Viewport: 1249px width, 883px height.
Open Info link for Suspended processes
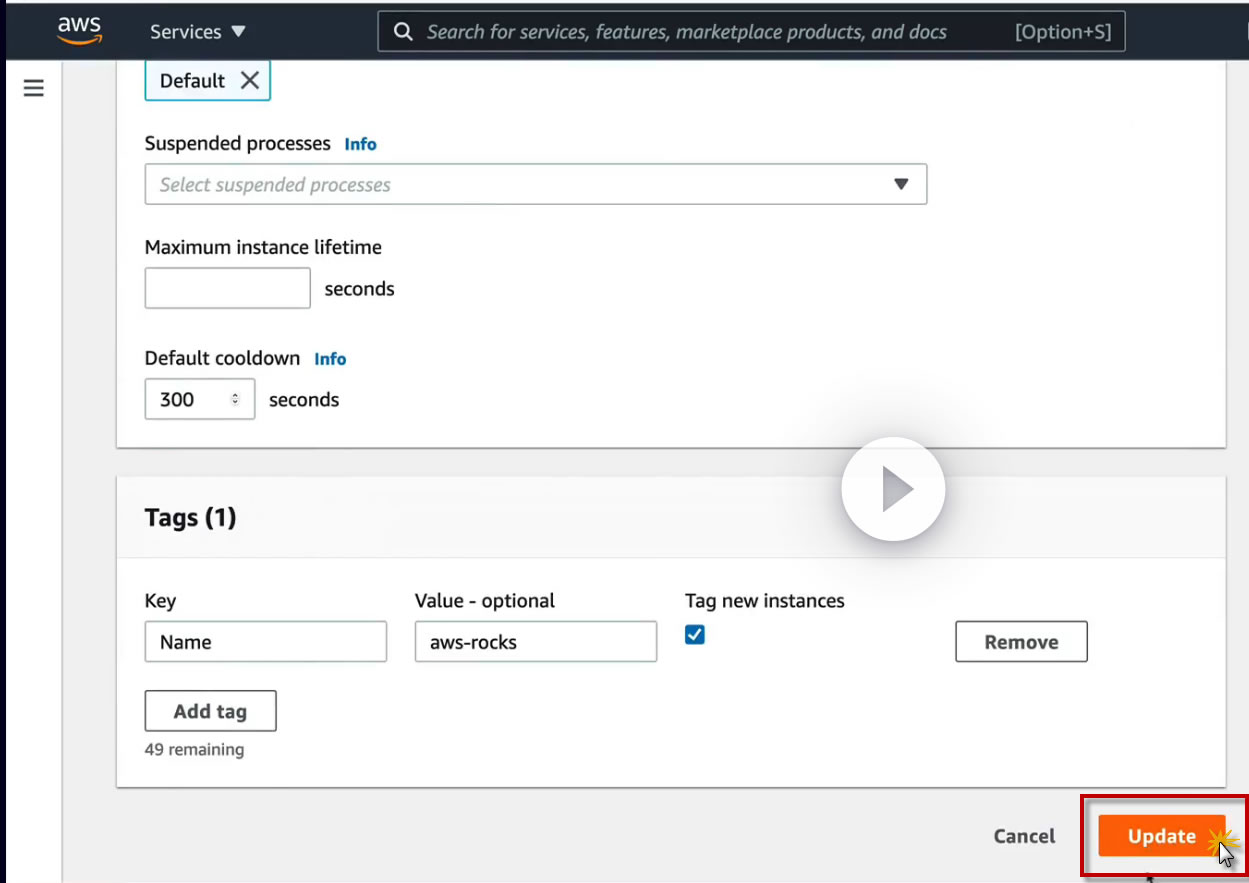tap(360, 144)
